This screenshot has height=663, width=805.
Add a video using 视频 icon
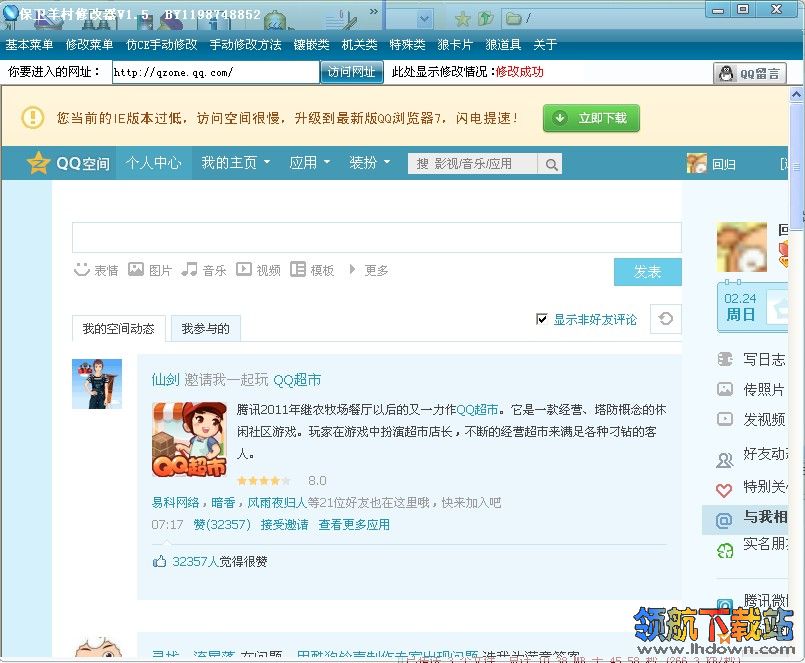point(244,269)
